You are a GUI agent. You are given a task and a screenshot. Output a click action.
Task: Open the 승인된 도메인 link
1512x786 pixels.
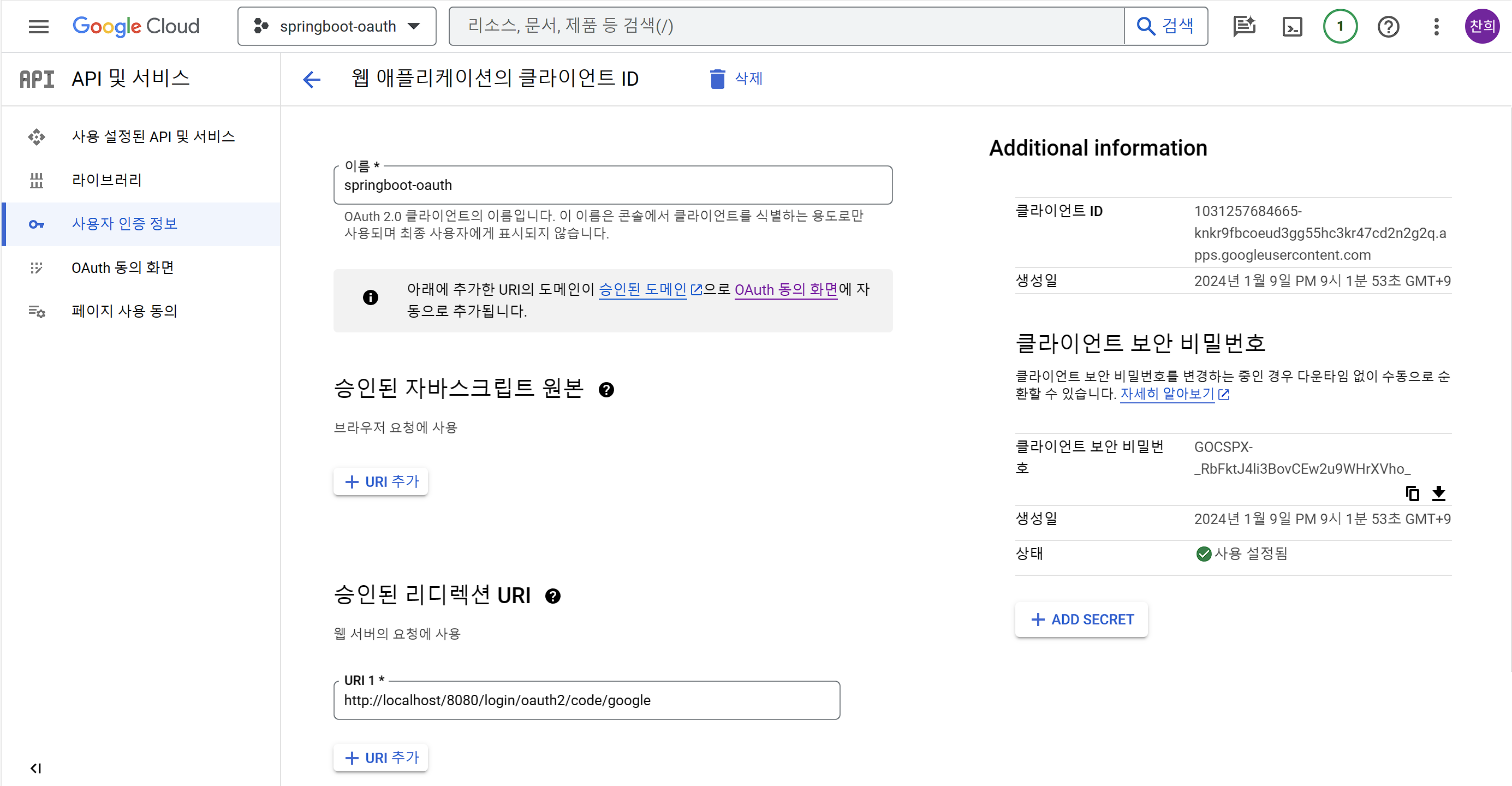tap(642, 289)
